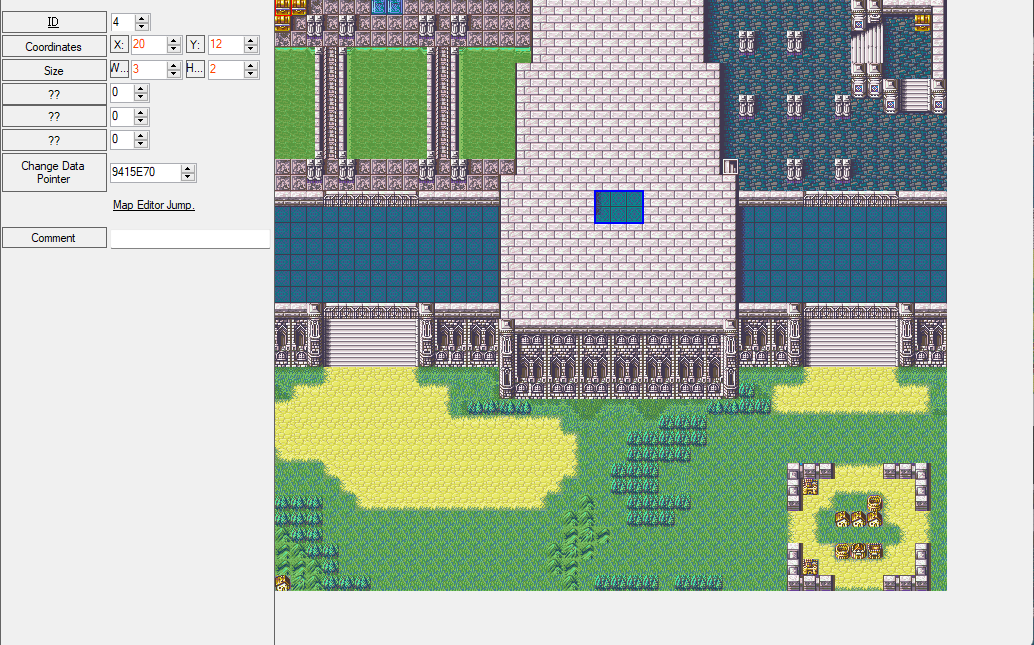This screenshot has width=1034, height=645.
Task: Decrease the height value with down arrow
Action: [x=251, y=74]
